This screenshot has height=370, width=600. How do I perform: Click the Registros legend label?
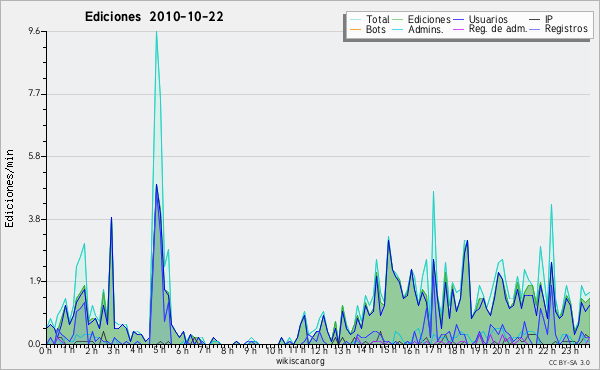pos(566,29)
